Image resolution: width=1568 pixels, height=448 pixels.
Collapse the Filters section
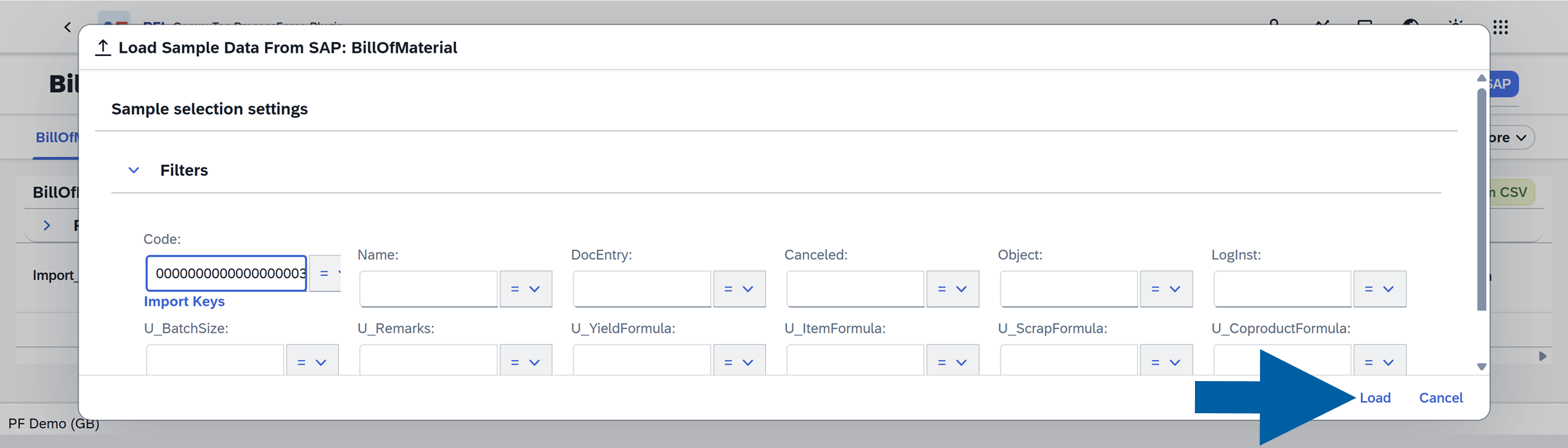(x=133, y=171)
